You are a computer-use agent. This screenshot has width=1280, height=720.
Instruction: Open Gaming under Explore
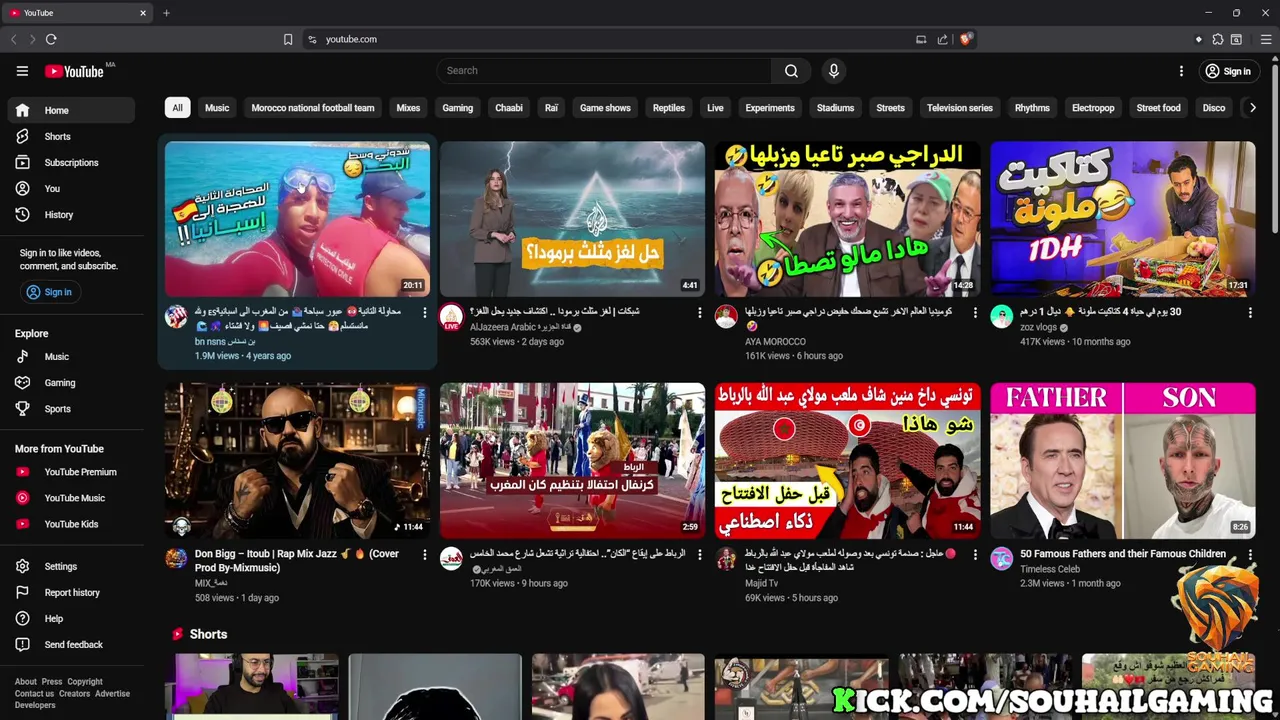click(71, 382)
